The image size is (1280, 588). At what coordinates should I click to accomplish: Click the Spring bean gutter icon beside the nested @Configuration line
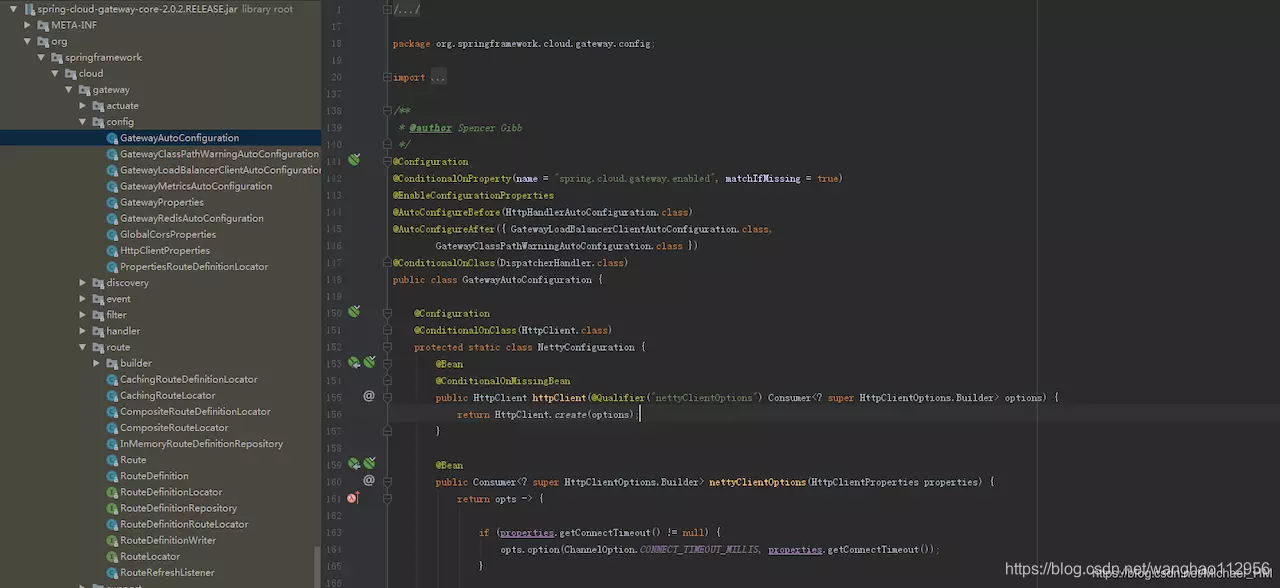(353, 312)
